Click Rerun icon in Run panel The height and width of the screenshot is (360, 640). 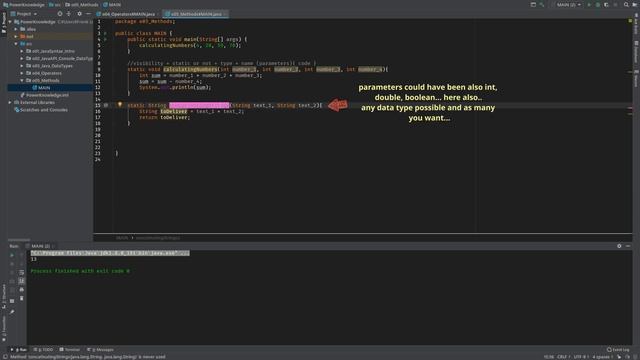click(x=12, y=255)
